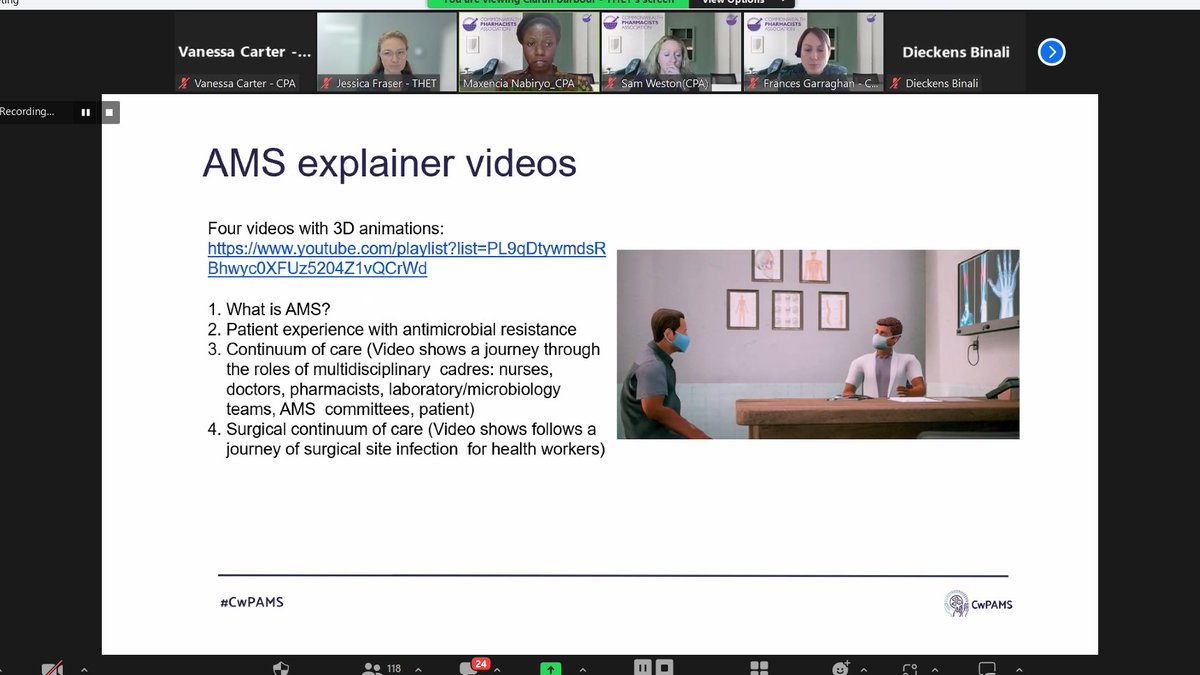Select Maxencia Nabiryo_CPA video thumbnail
1200x675 pixels.
point(528,52)
